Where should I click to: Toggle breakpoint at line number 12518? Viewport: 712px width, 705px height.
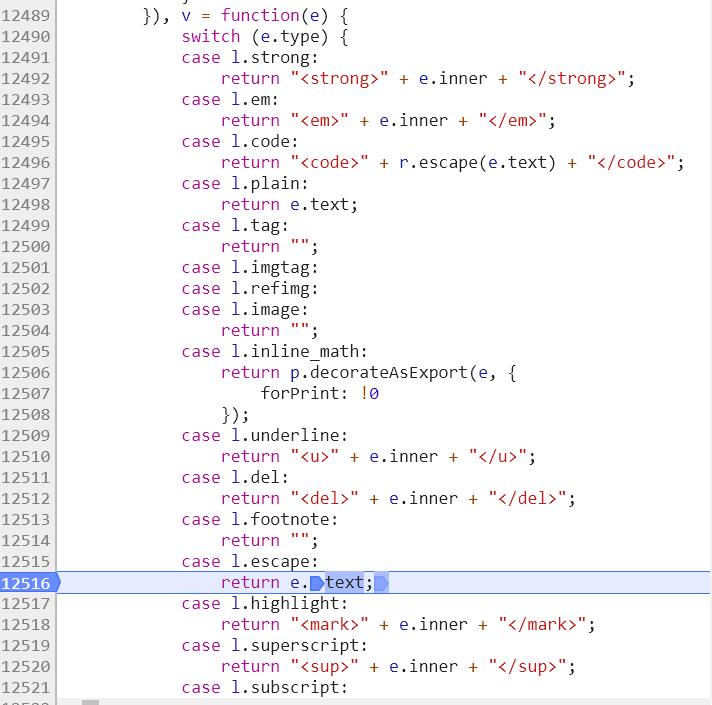pyautogui.click(x=26, y=624)
